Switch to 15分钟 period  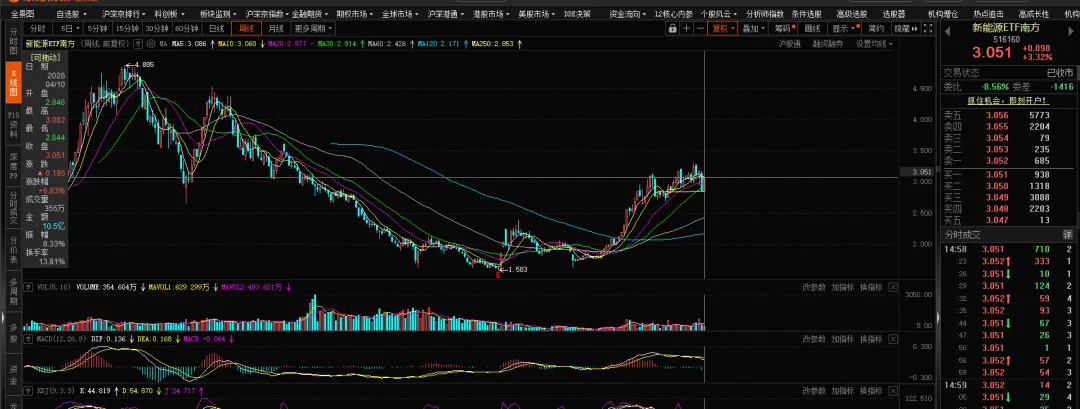[126, 28]
